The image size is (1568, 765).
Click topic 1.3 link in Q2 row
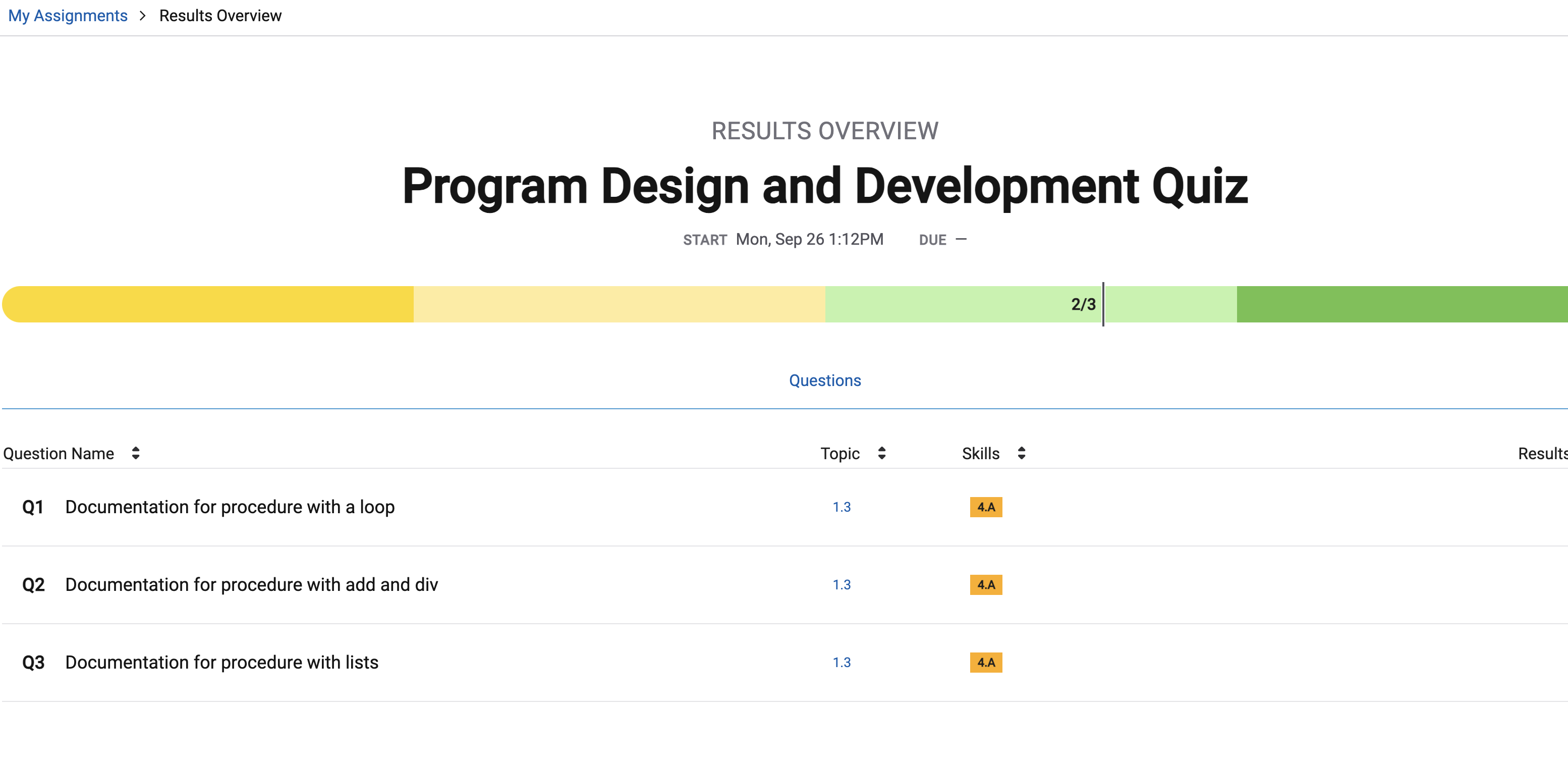point(842,585)
